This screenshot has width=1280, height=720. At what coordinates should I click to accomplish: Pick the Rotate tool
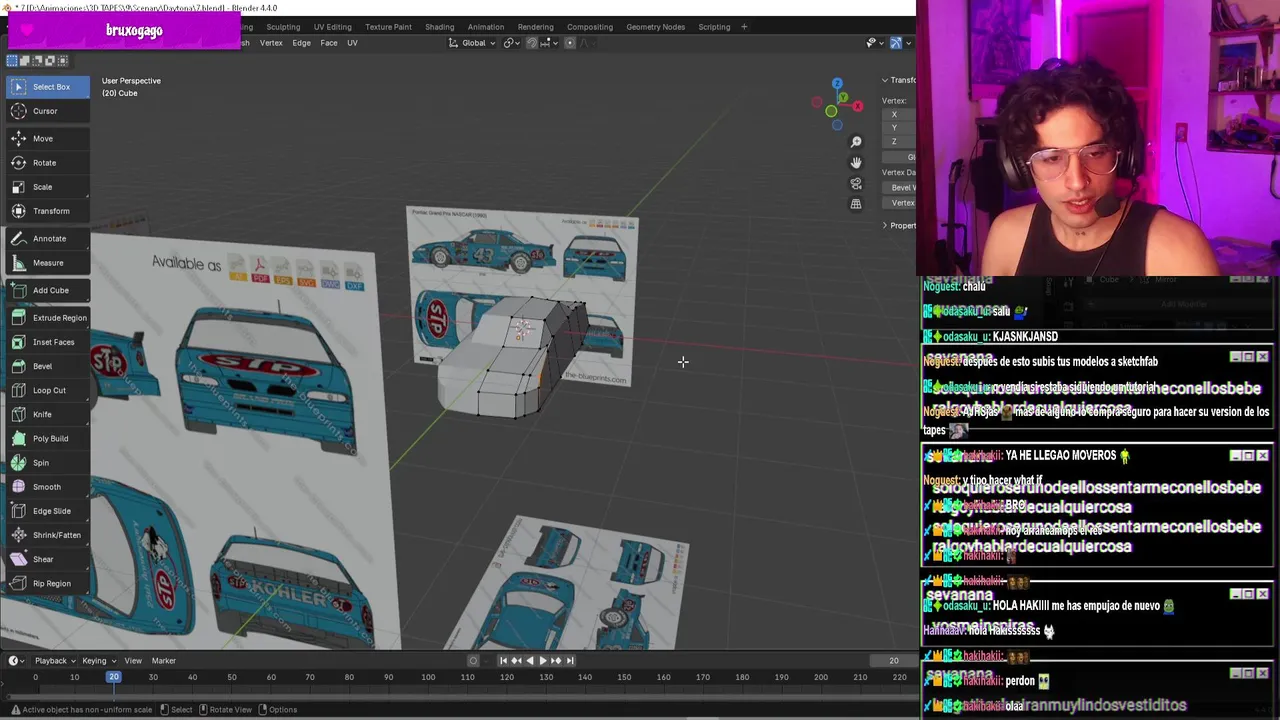click(46, 163)
